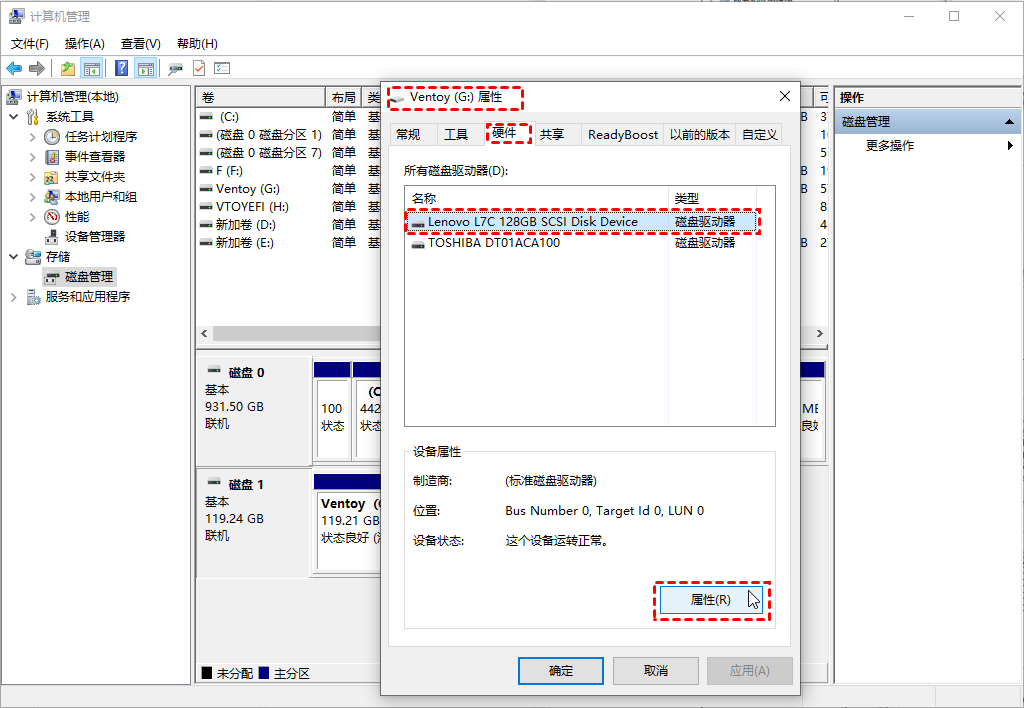
Task: Click the Properties (属性(R)) button
Action: click(x=711, y=600)
